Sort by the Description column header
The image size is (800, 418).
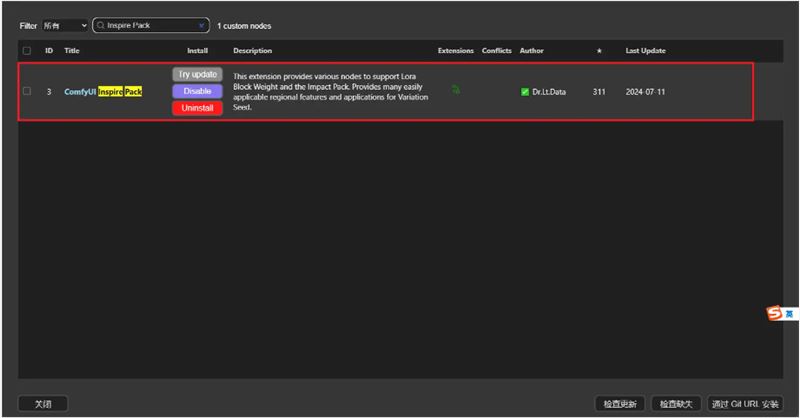(253, 51)
